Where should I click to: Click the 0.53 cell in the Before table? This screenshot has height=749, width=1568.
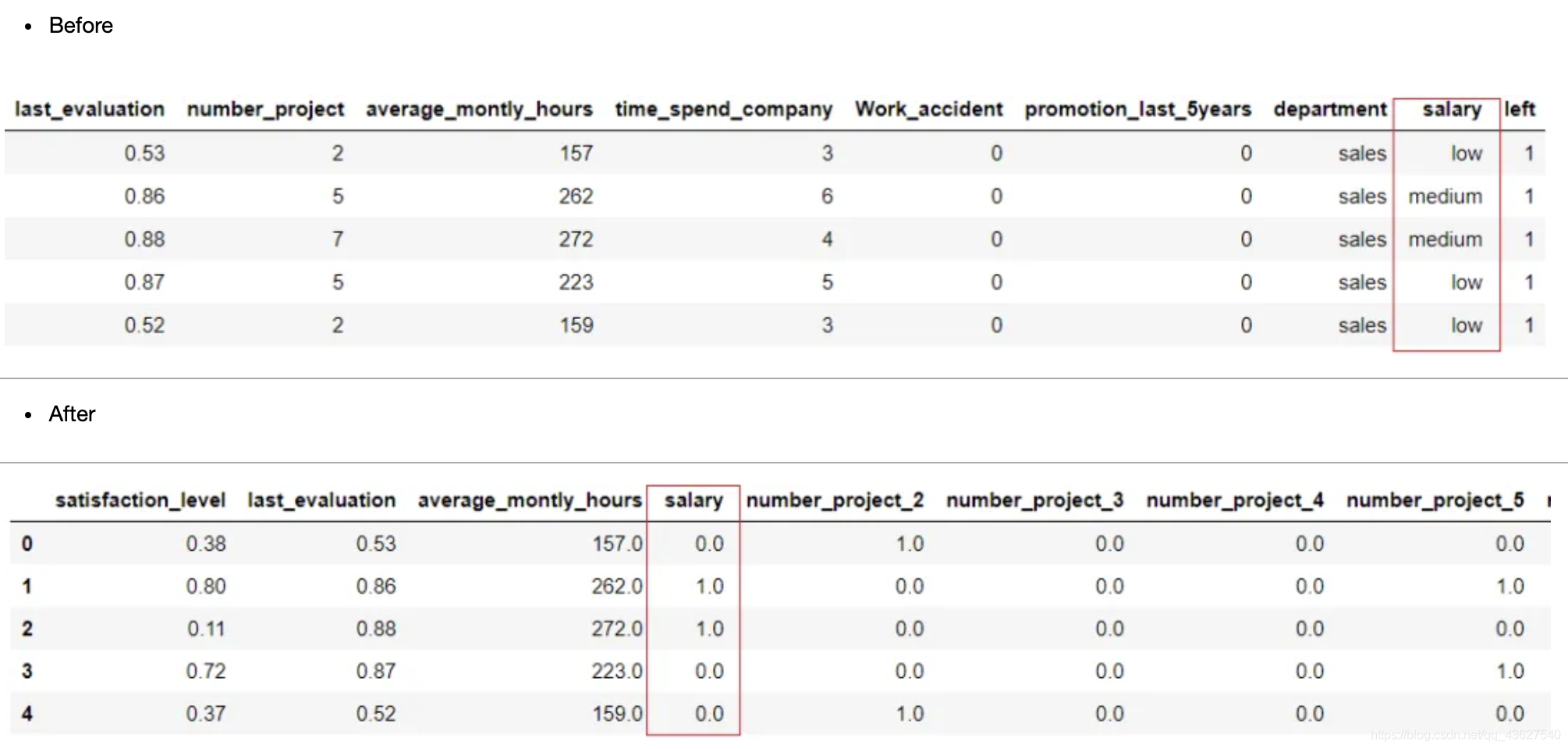[144, 153]
